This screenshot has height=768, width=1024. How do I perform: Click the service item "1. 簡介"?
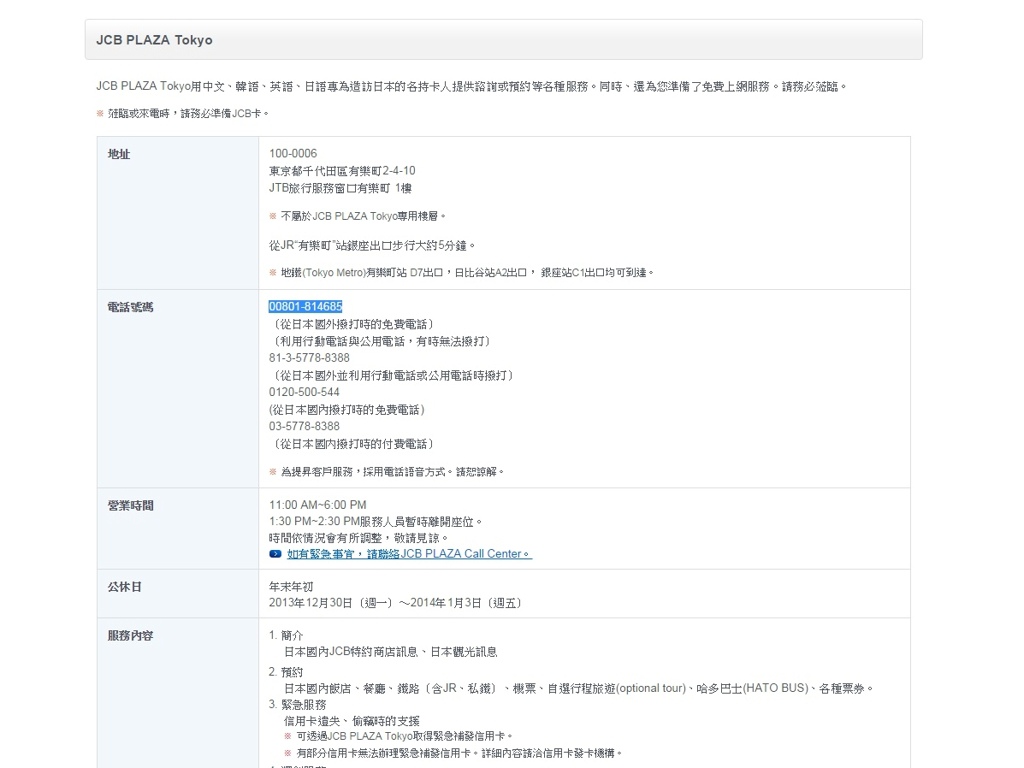coord(286,635)
